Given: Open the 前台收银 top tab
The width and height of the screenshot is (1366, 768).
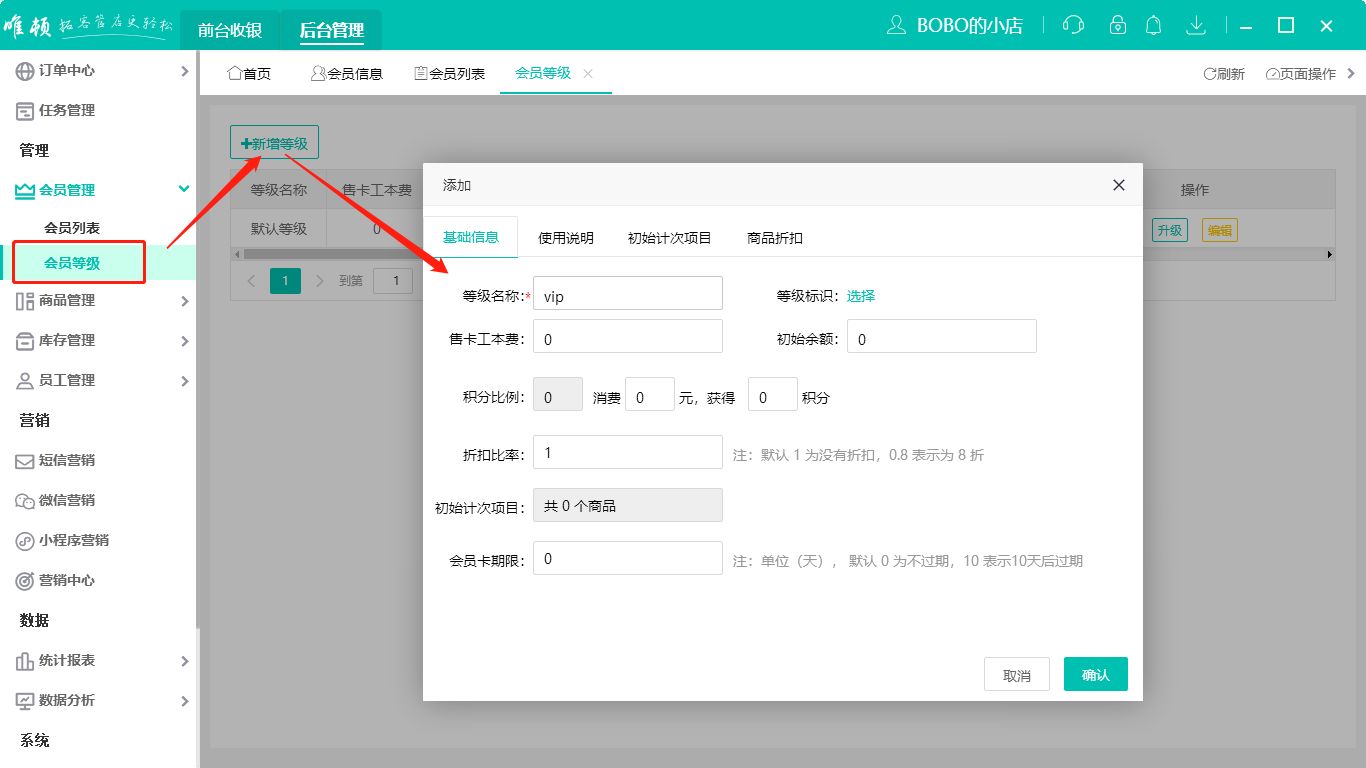Looking at the screenshot, I should (x=230, y=30).
